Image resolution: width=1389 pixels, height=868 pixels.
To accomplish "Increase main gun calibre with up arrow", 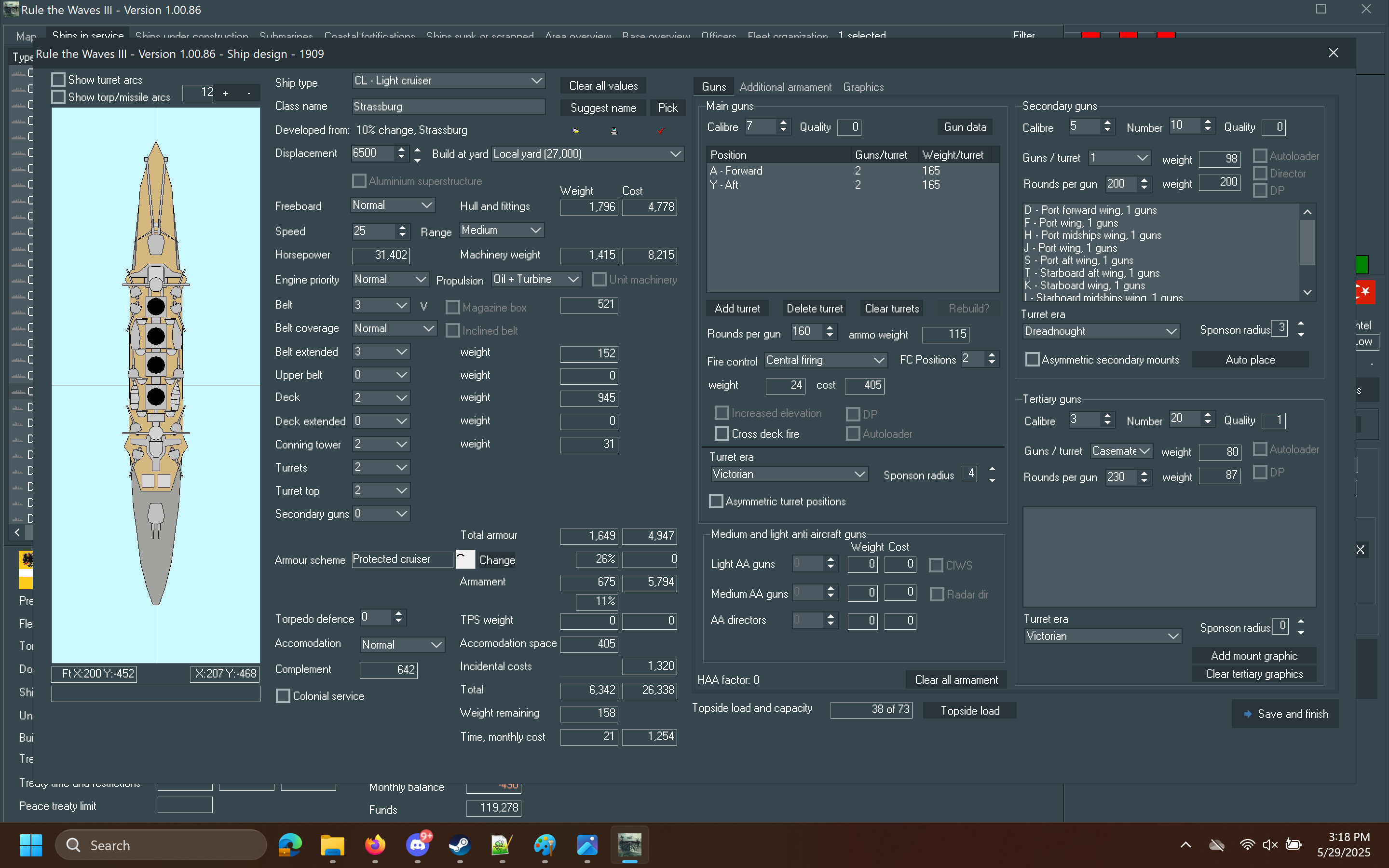I will click(783, 123).
